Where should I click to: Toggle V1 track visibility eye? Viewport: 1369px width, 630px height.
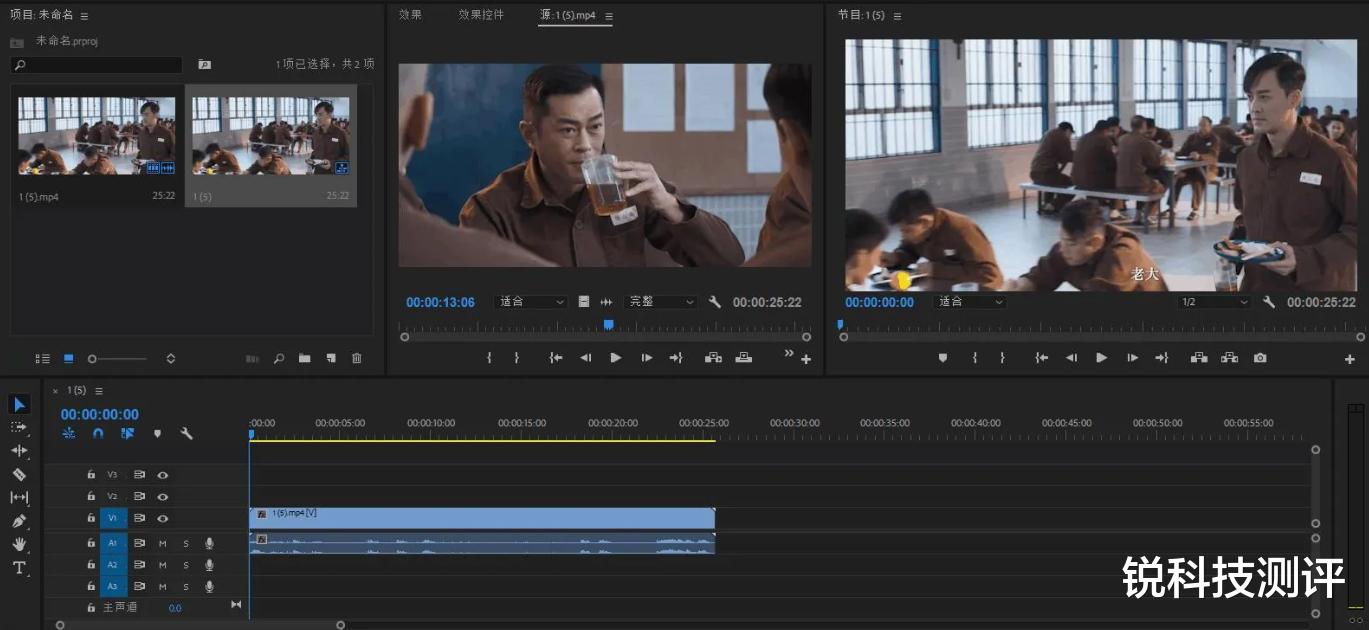(162, 518)
